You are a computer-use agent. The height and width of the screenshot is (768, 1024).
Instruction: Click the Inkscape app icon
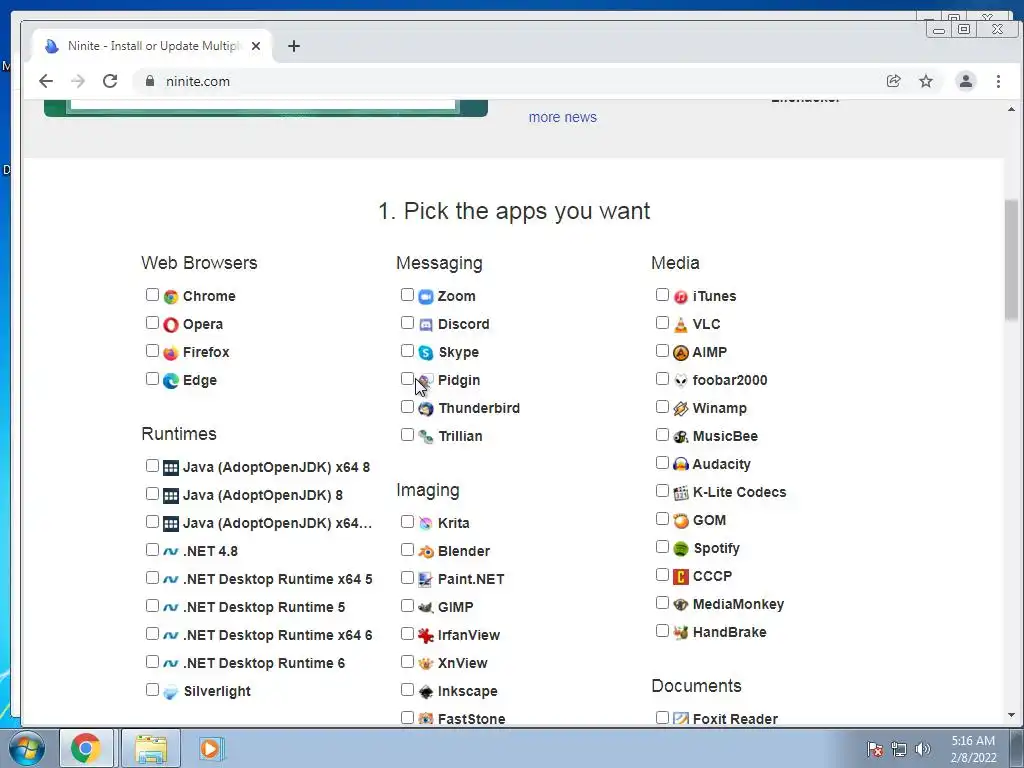tap(426, 692)
